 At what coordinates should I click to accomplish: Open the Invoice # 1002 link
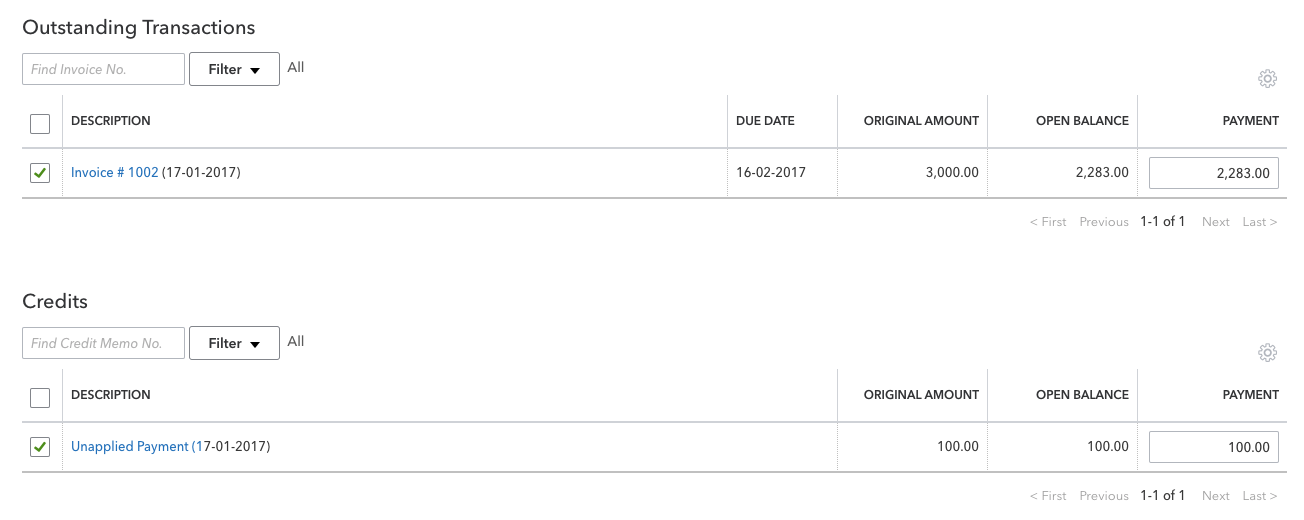114,172
